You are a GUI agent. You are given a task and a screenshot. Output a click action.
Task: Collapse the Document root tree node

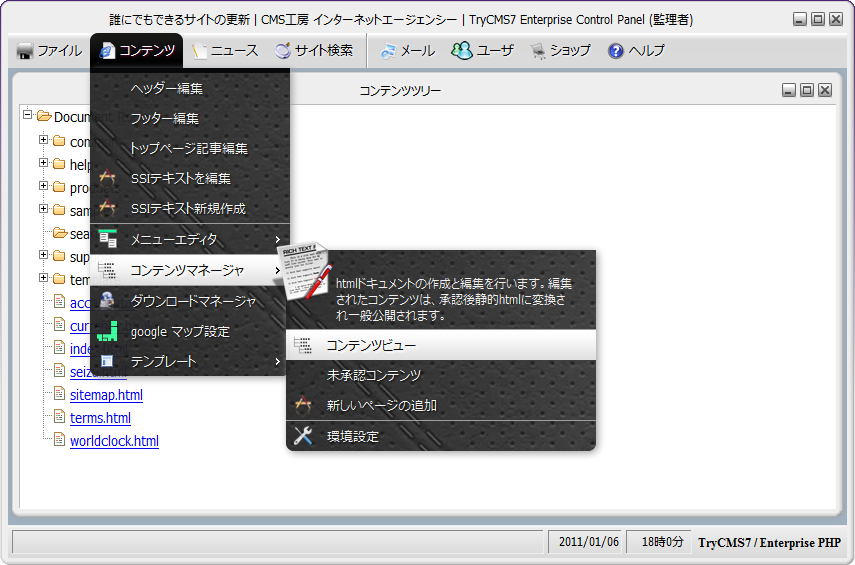pos(28,116)
